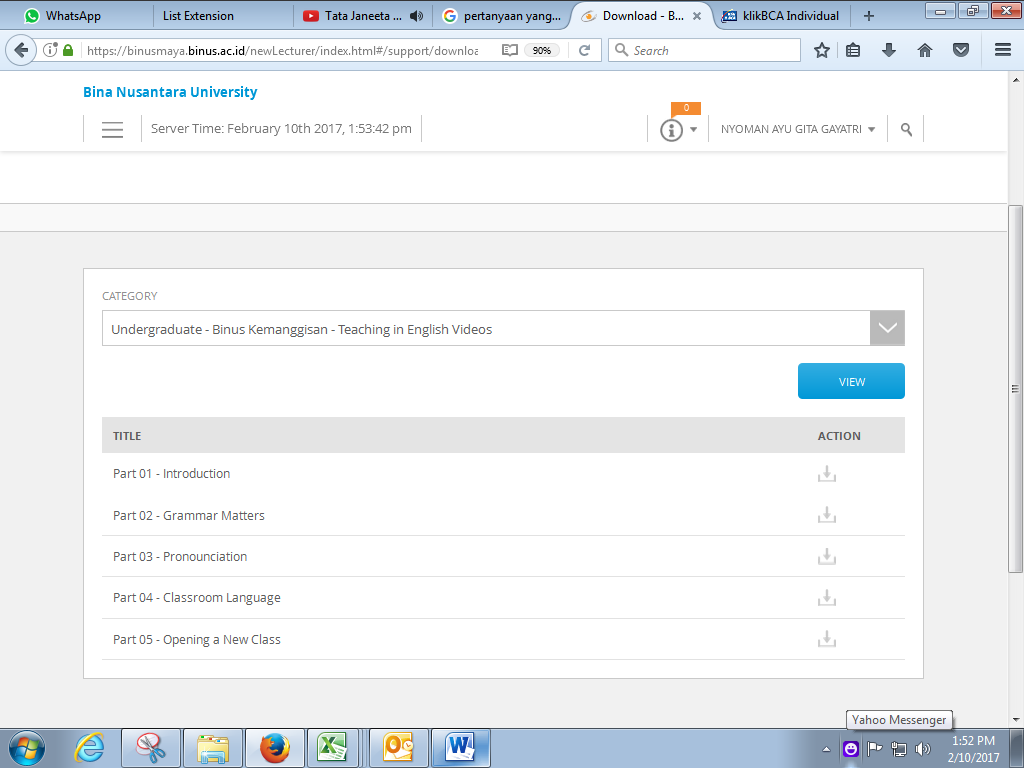This screenshot has height=768, width=1024.
Task: Download Part 04 - Classroom Language file
Action: point(826,598)
